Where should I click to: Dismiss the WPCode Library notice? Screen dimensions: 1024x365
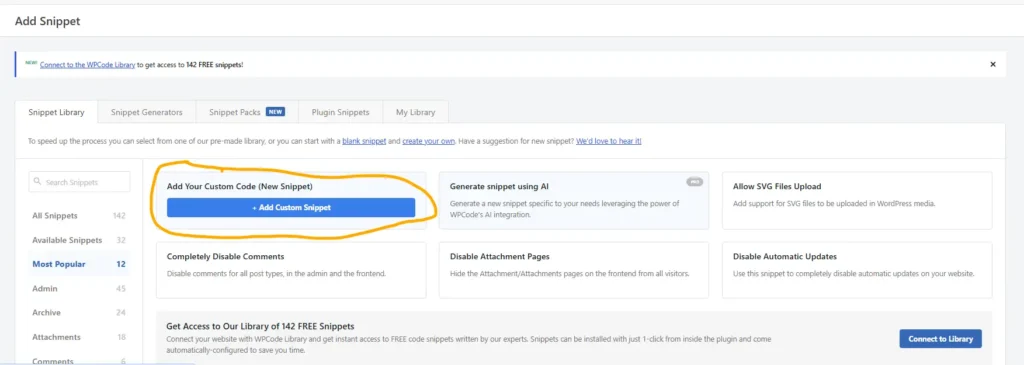pos(993,65)
